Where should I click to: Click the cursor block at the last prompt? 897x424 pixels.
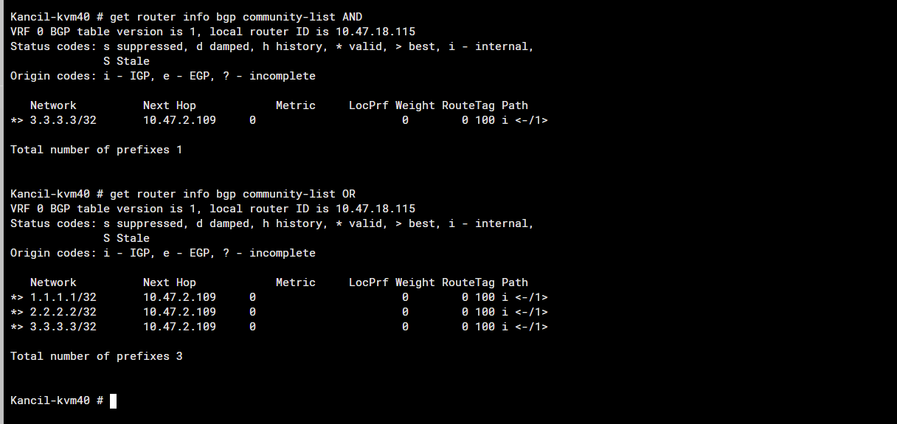tap(113, 401)
